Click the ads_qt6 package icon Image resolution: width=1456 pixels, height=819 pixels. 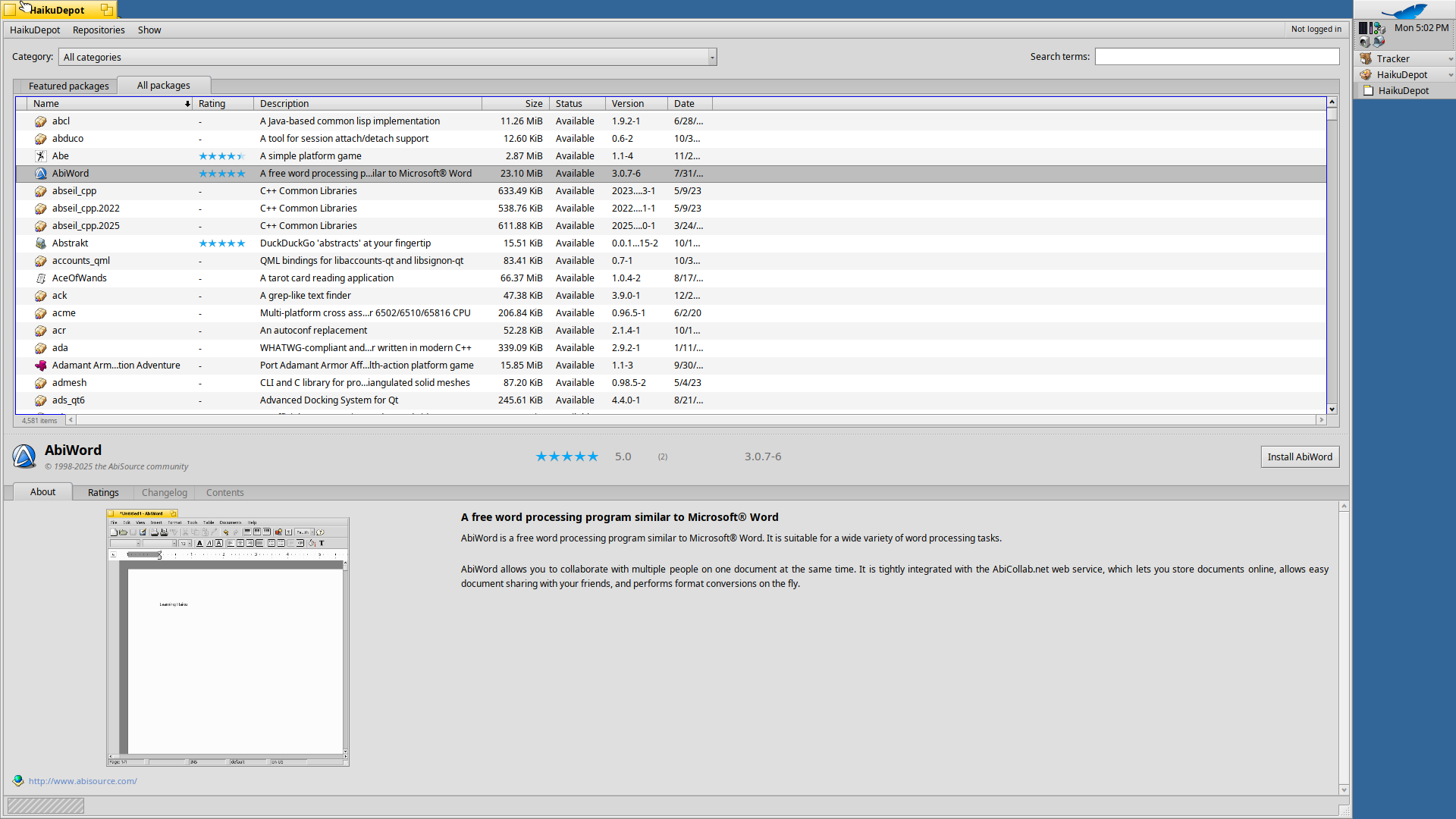pos(41,400)
